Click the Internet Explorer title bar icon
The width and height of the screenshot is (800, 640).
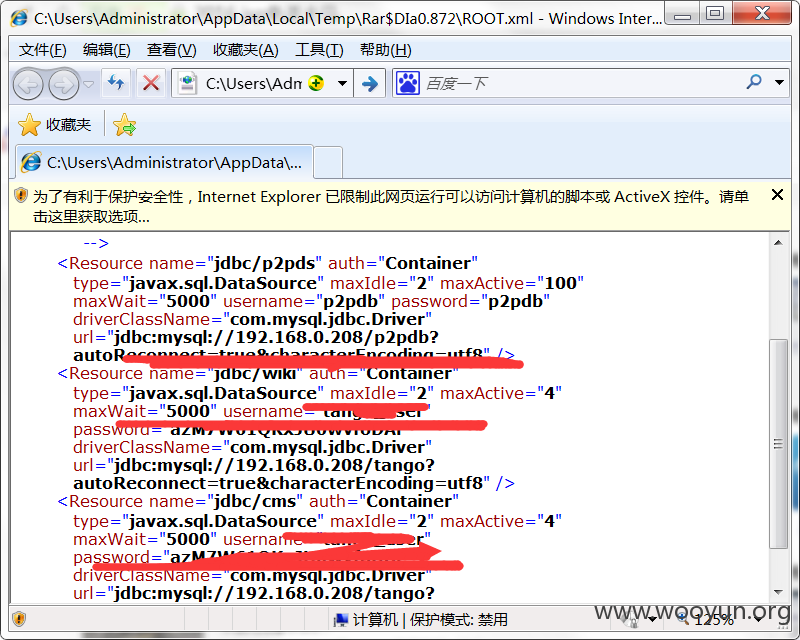click(19, 18)
